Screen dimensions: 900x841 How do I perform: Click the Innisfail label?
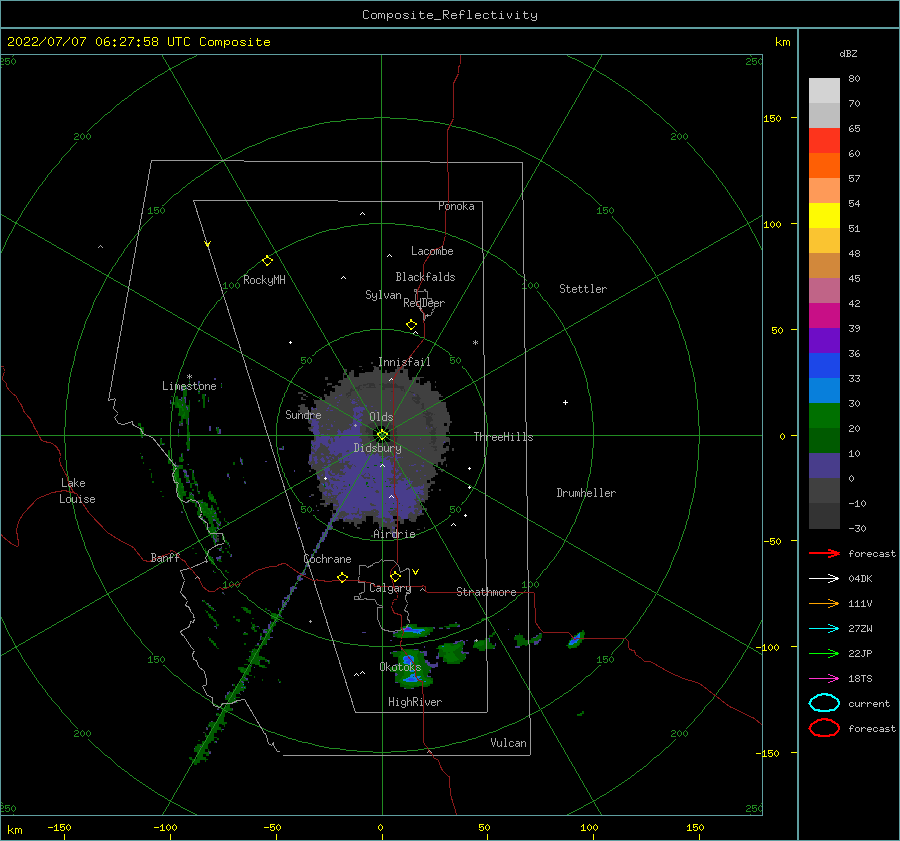(404, 362)
